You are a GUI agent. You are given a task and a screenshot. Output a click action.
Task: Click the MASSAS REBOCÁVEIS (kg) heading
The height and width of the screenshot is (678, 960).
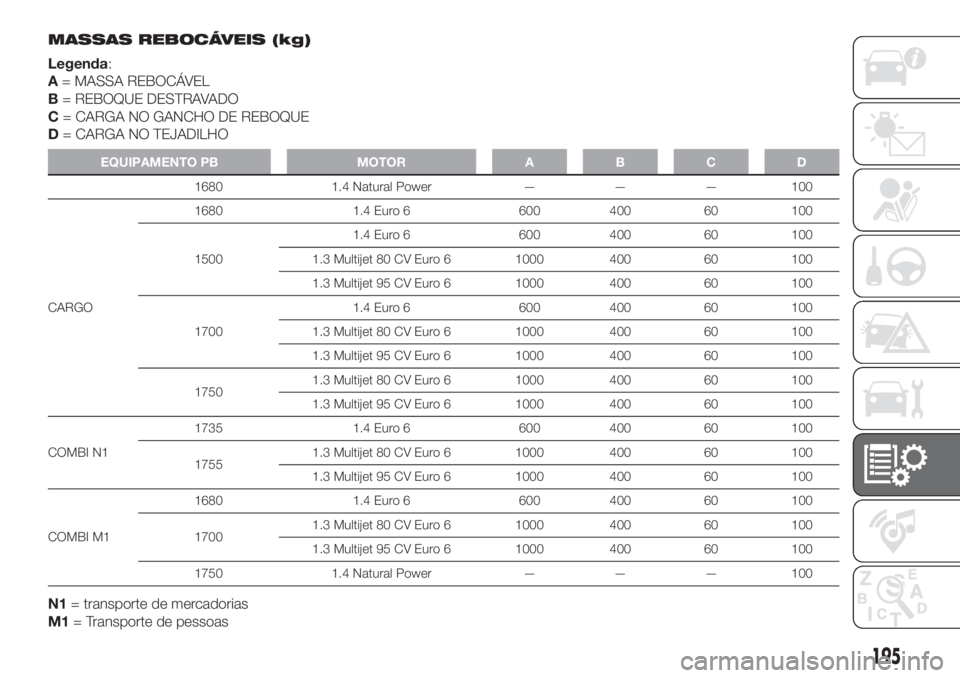click(179, 40)
